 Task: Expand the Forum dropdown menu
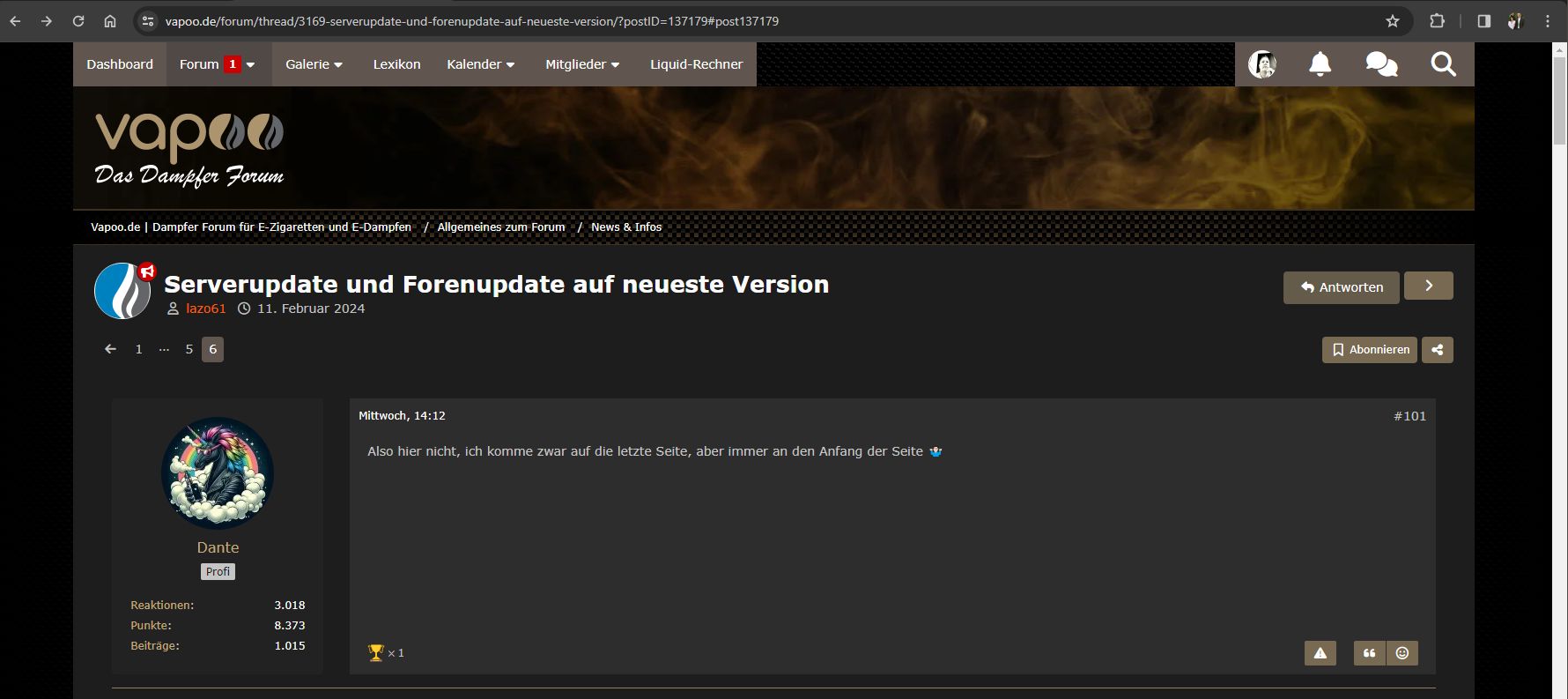click(217, 64)
